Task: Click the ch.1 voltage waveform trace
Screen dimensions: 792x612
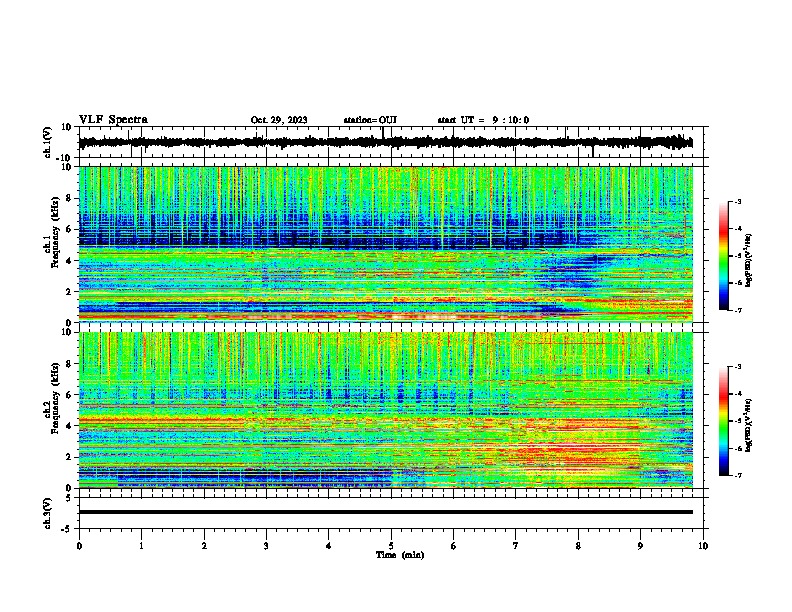Action: pos(386,142)
